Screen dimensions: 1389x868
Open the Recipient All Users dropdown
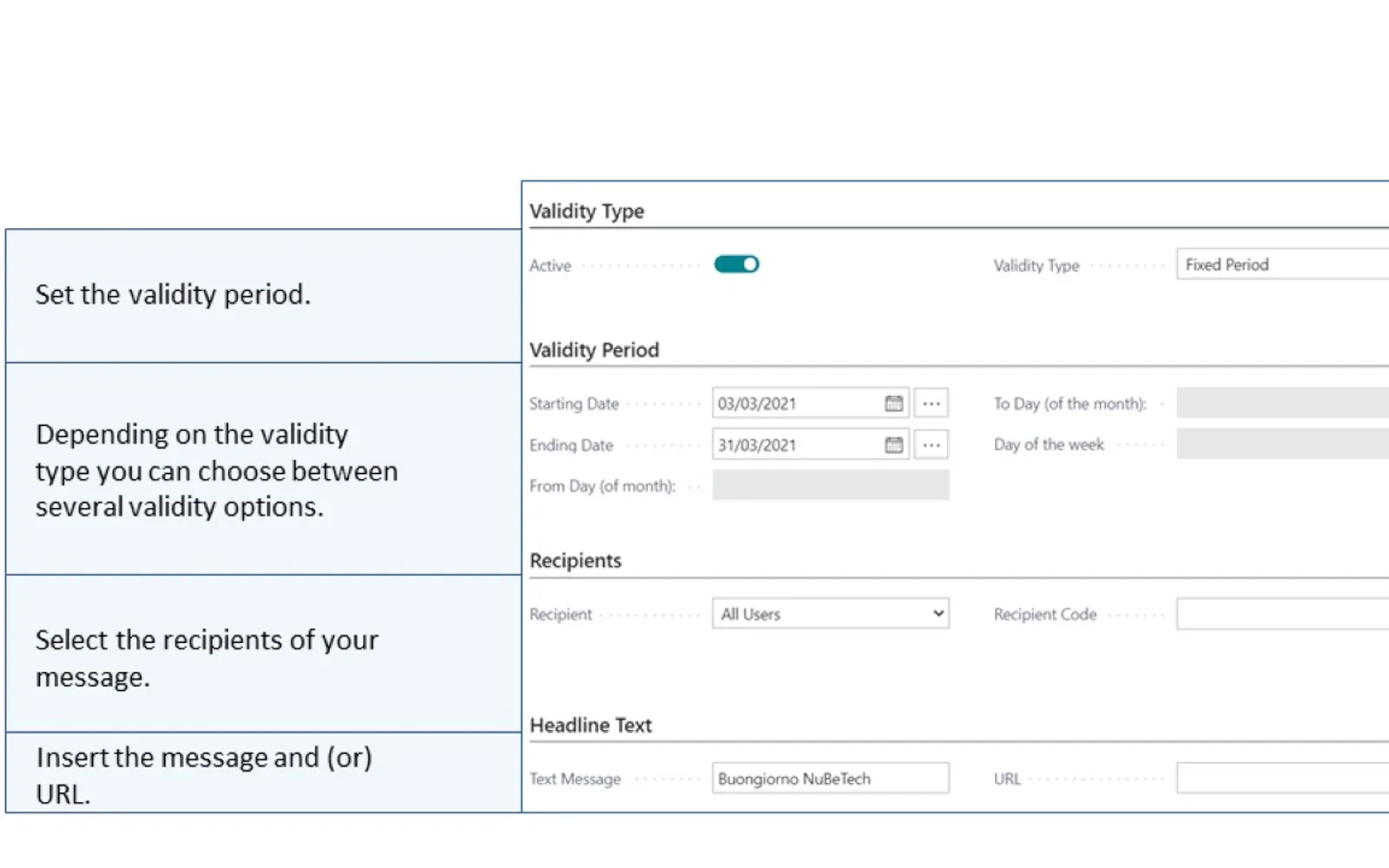(x=830, y=614)
